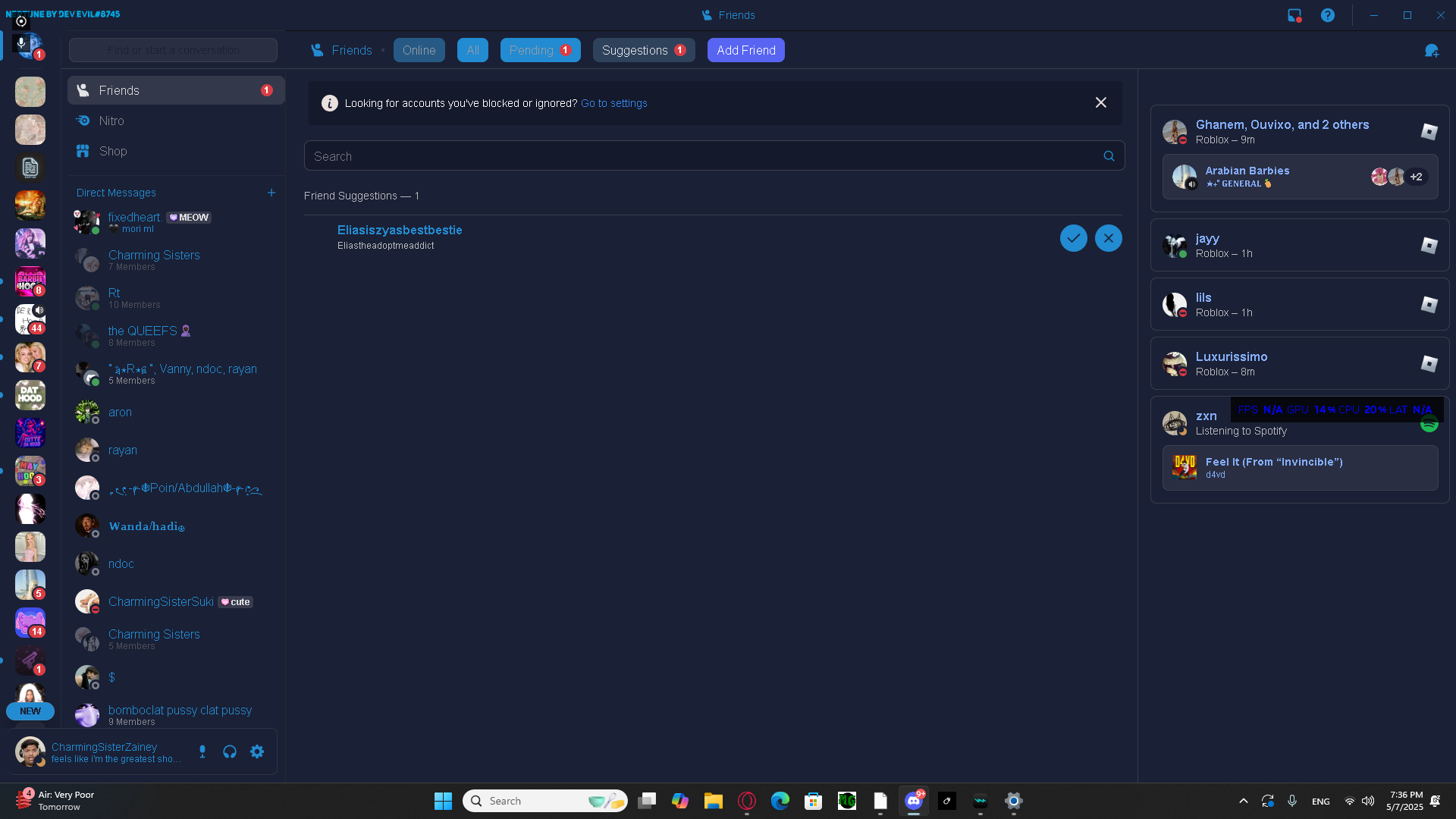The width and height of the screenshot is (1456, 819).
Task: Open User Settings gear icon
Action: tap(257, 752)
